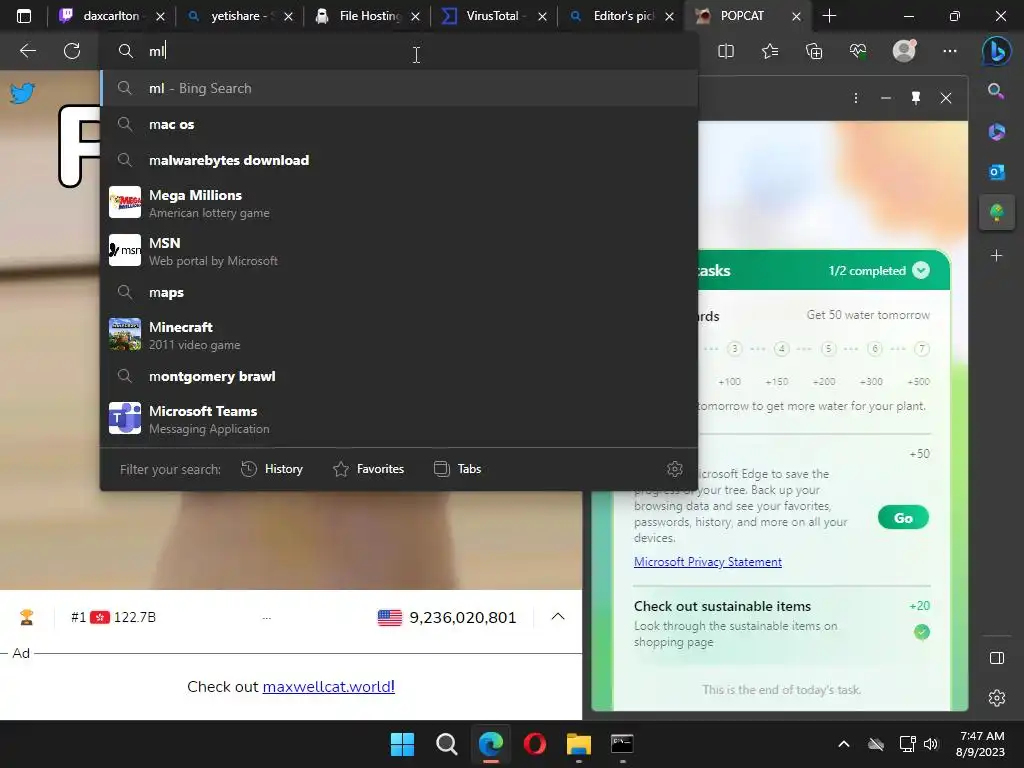Click the #1 122.7B leaderboard entry
The image size is (1024, 768).
(113, 617)
